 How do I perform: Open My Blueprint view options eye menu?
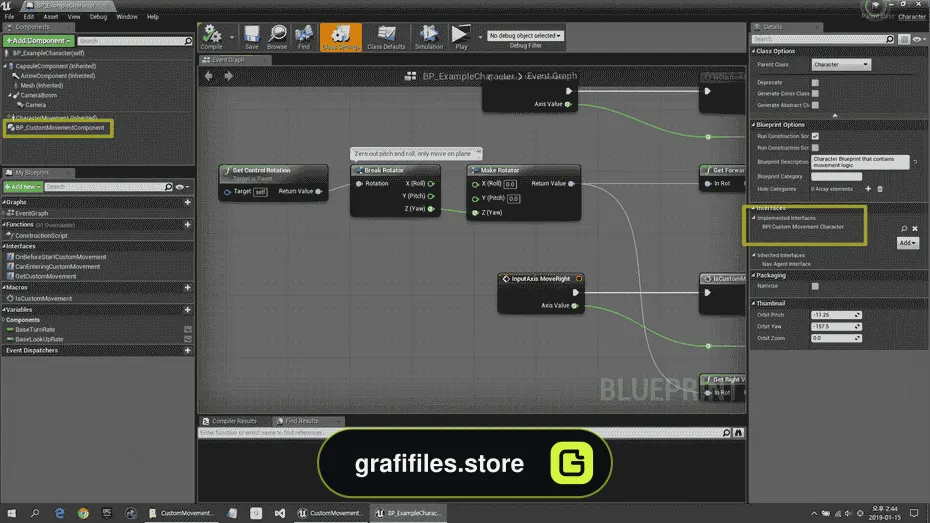[x=182, y=187]
